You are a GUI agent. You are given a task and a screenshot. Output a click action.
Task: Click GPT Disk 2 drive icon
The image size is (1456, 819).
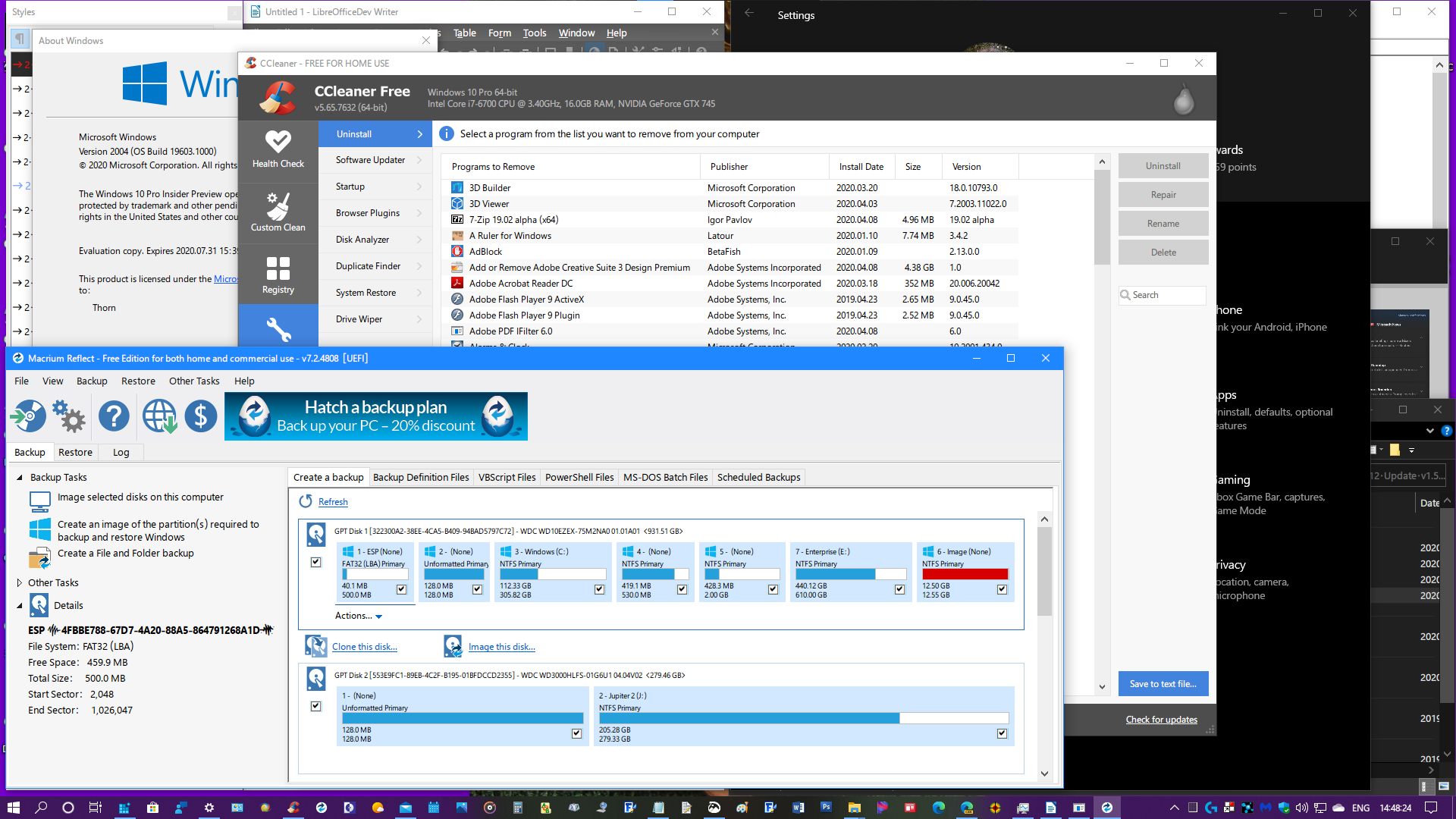pos(316,679)
